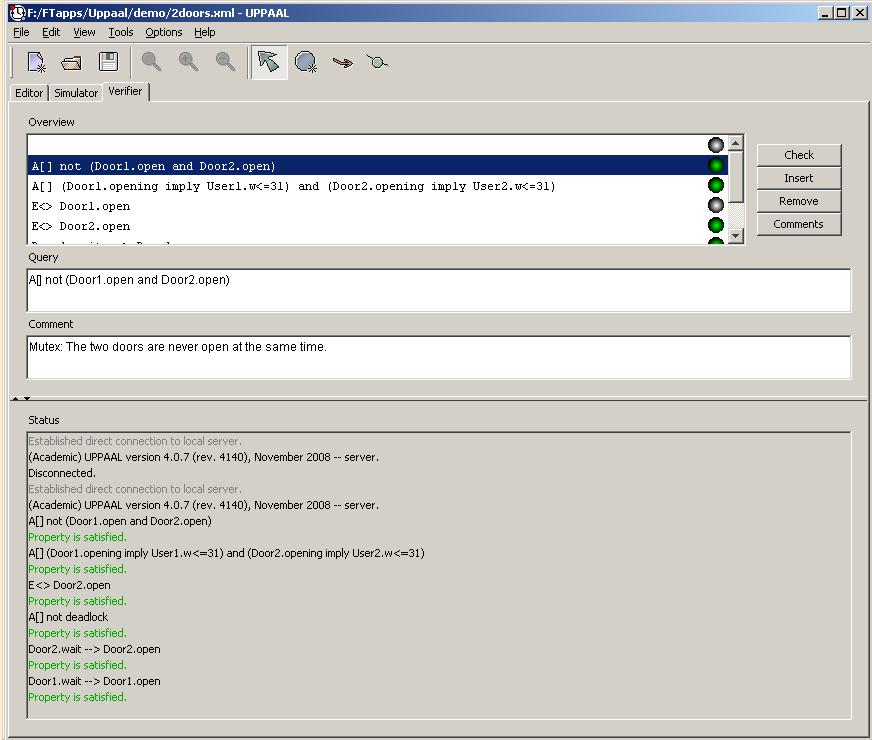The height and width of the screenshot is (740, 872).
Task: Switch to the Editor tab
Action: (x=29, y=93)
